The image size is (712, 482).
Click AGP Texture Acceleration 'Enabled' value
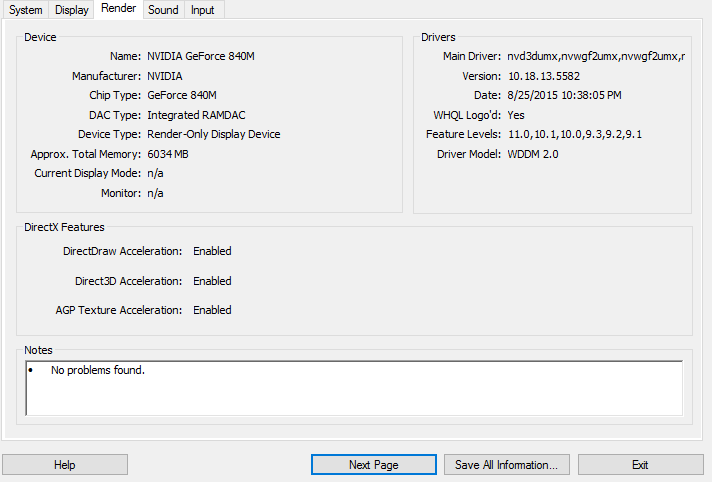(212, 310)
